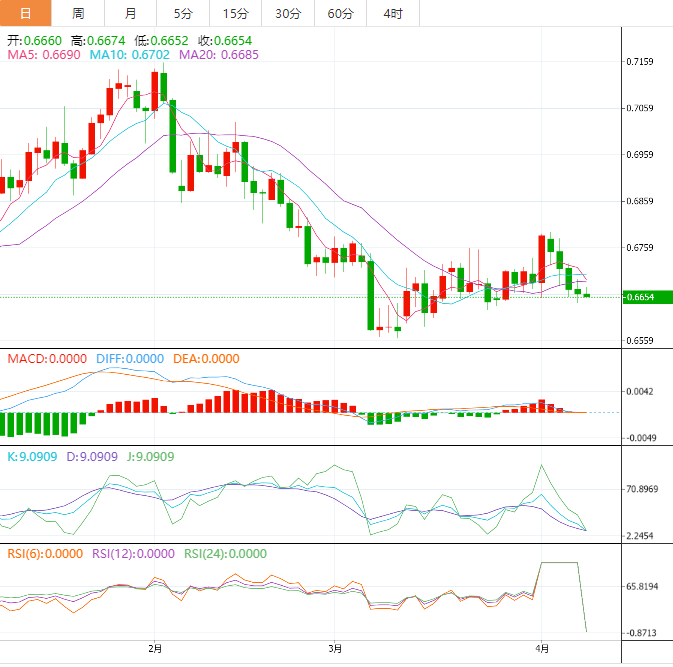
Task: Select the 周 weekly timeframe tab
Action: pos(79,13)
